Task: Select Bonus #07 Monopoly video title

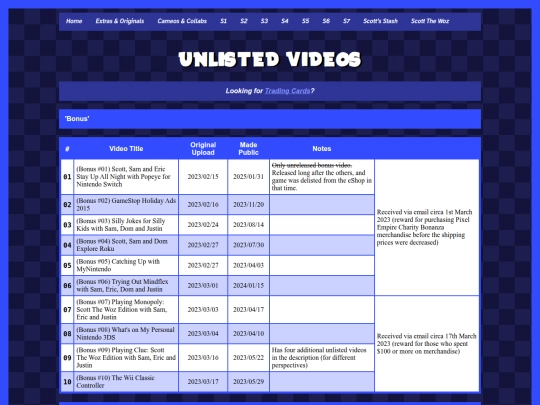Action: click(x=122, y=309)
